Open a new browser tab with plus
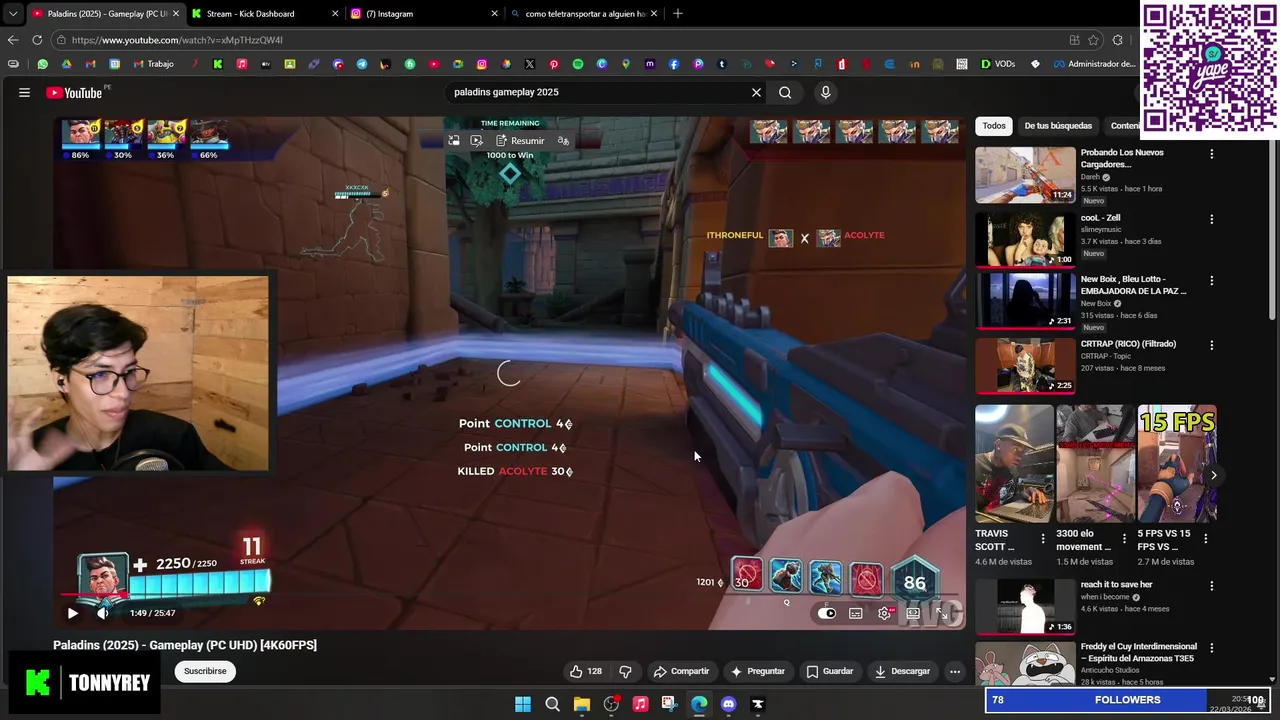Image resolution: width=1280 pixels, height=720 pixels. [678, 14]
